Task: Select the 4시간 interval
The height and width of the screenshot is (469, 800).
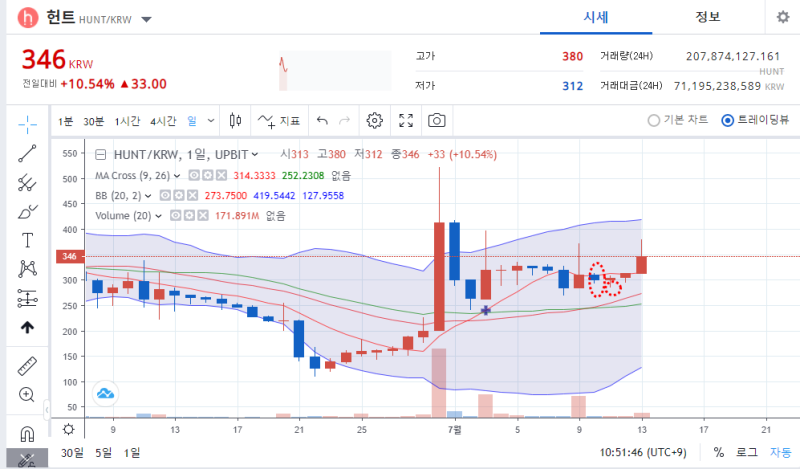Action: point(163,121)
